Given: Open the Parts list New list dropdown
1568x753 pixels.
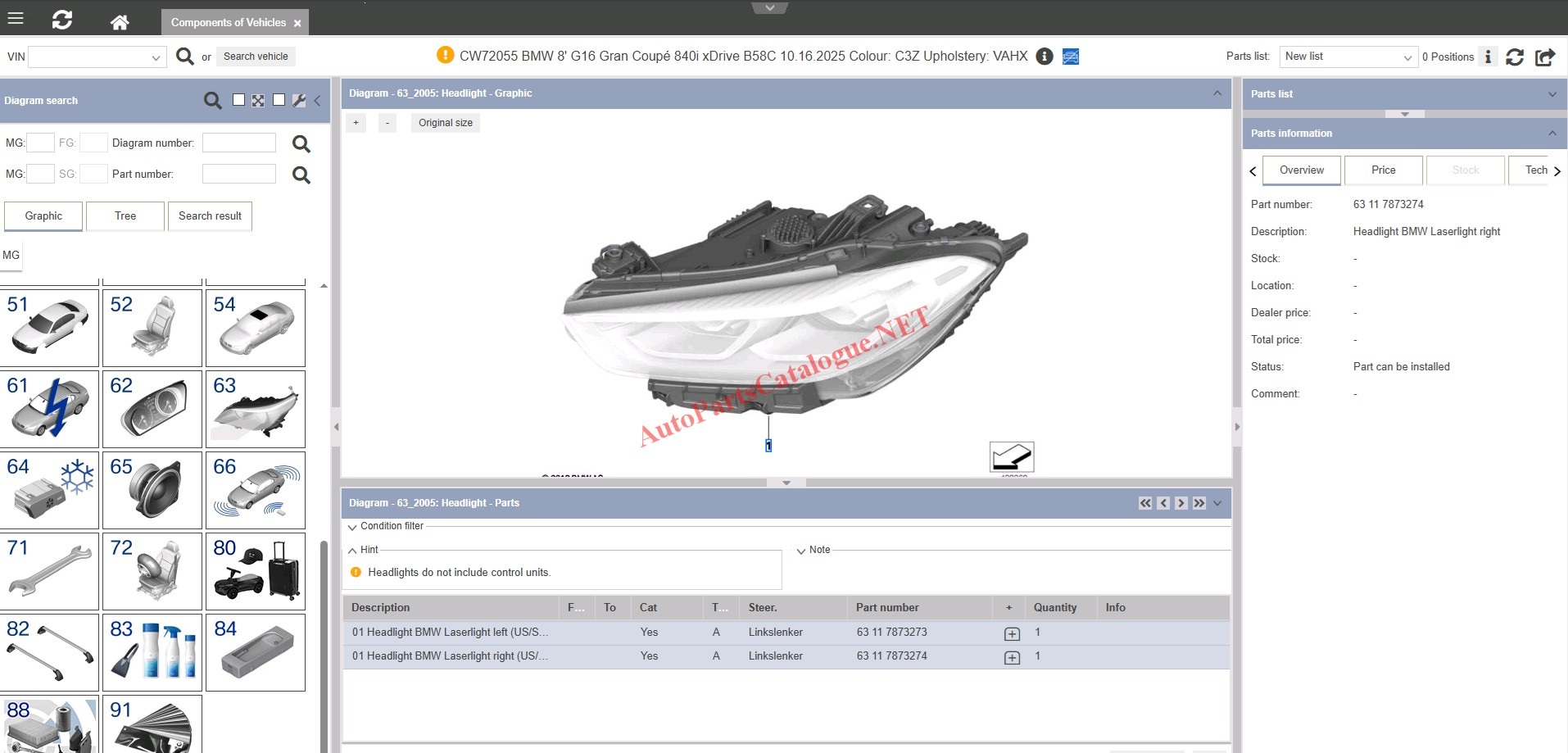Looking at the screenshot, I should coord(1348,57).
